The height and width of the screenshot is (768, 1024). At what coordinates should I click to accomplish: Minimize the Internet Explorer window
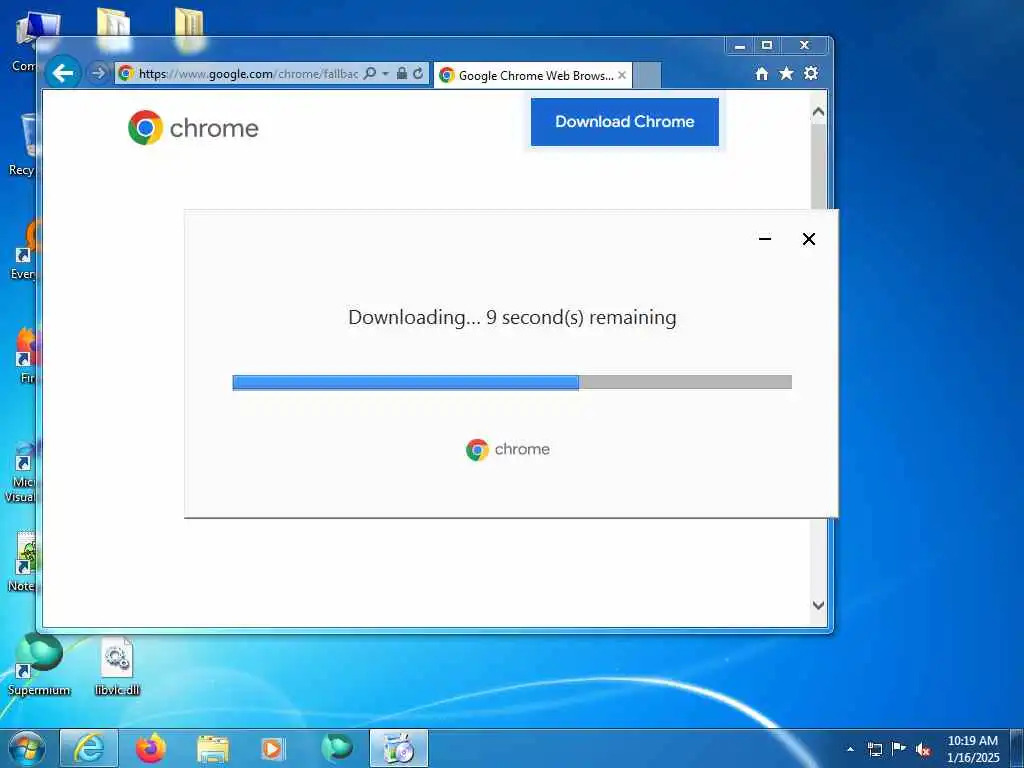[739, 46]
